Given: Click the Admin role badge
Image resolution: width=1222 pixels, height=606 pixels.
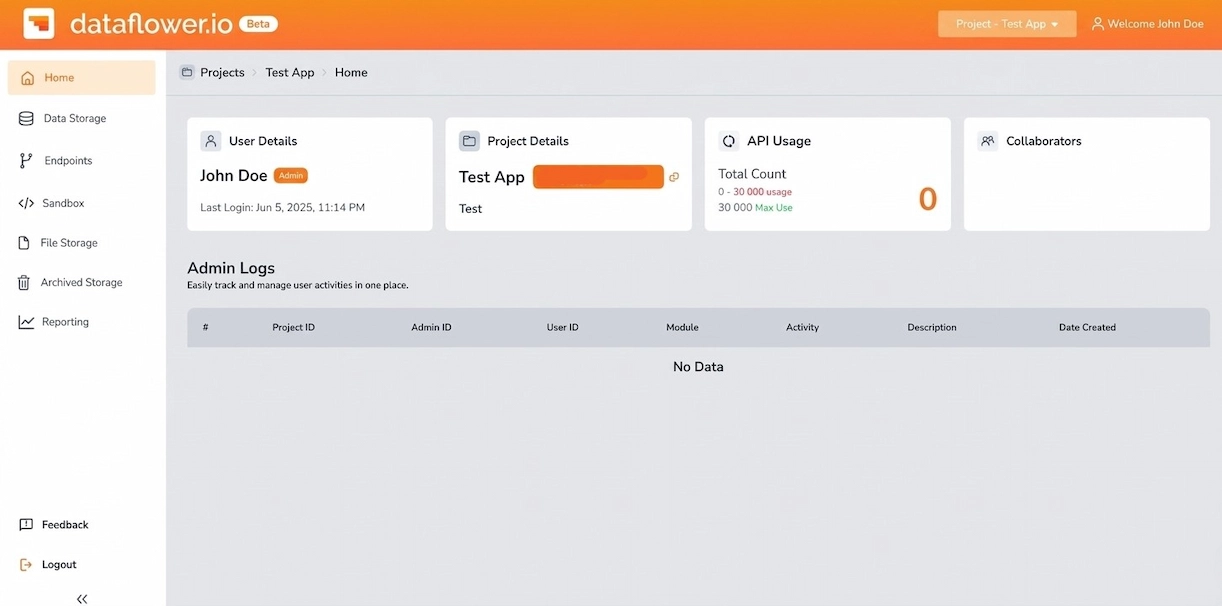Looking at the screenshot, I should tap(291, 176).
